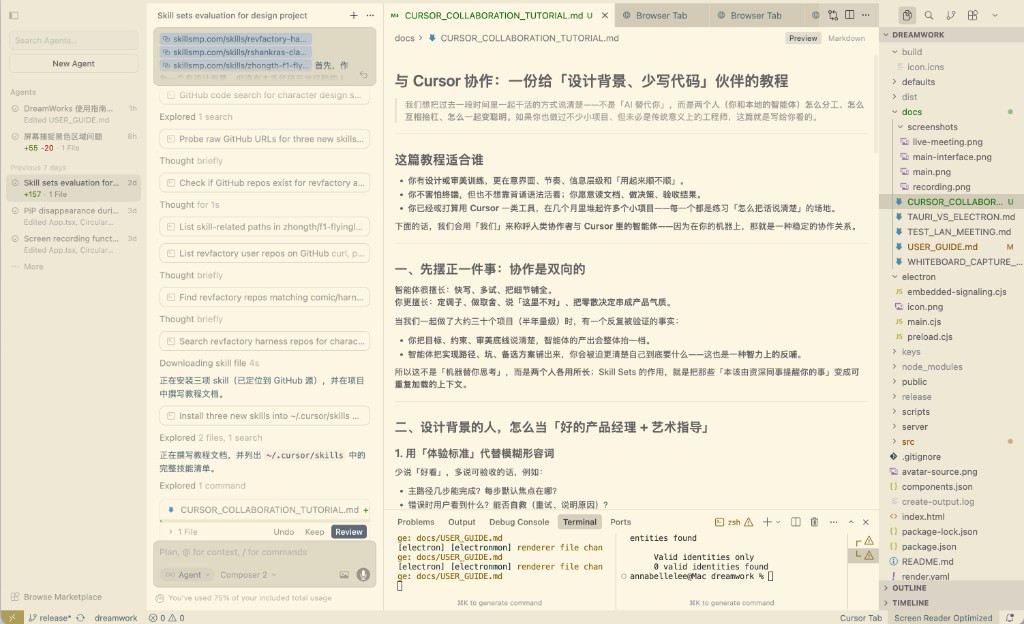Maximize terminal panel with caret icon
Viewport: 1024px width, 624px height.
click(x=851, y=522)
